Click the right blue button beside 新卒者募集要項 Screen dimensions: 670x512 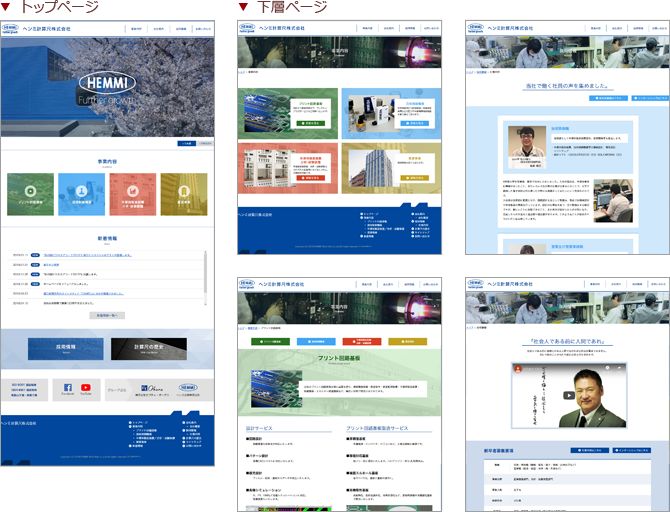[632, 450]
